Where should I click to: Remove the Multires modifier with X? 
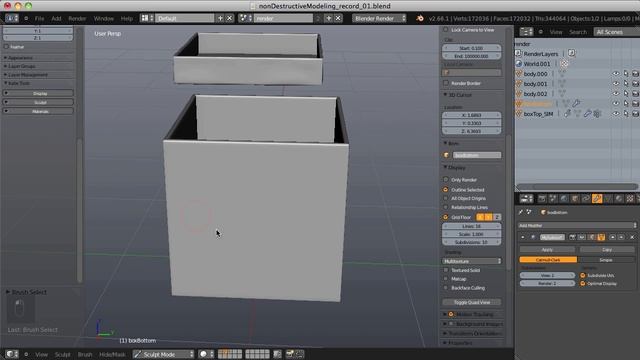632,237
